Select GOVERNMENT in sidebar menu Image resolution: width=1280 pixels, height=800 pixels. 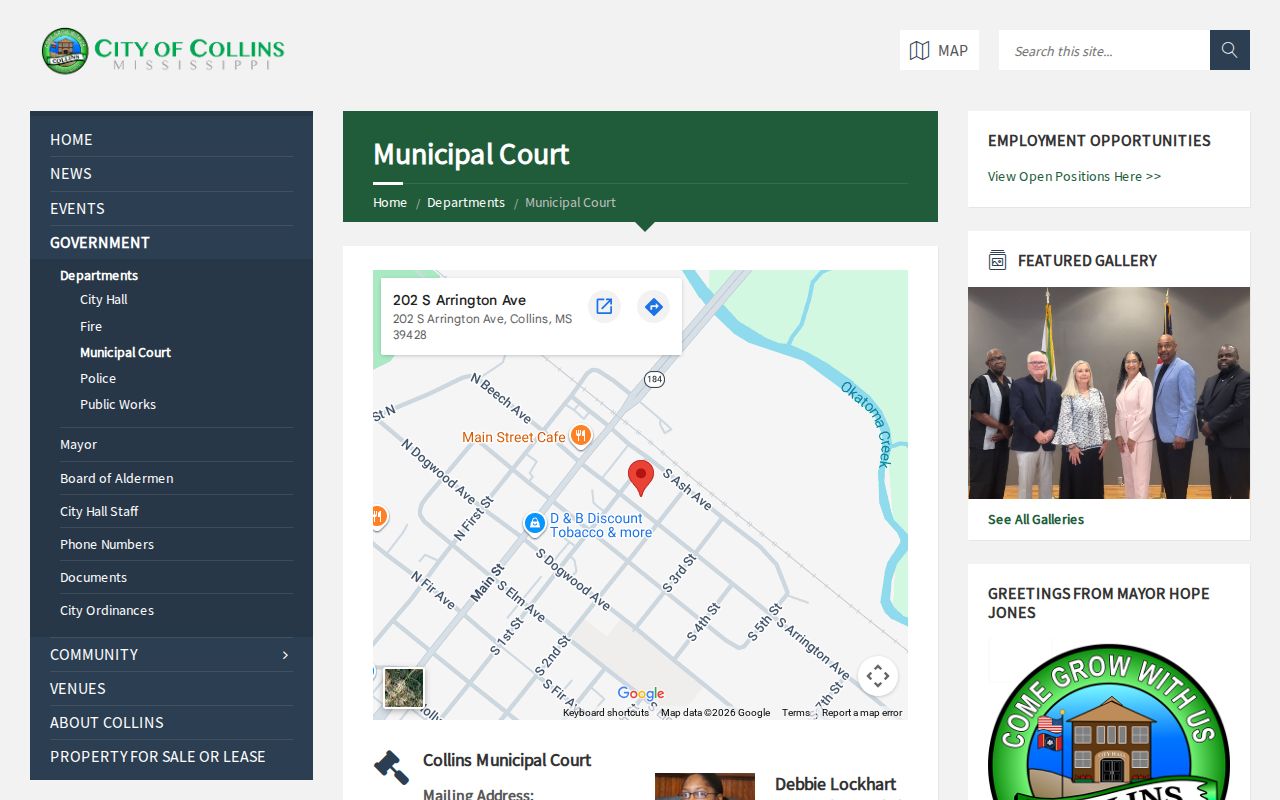[100, 242]
